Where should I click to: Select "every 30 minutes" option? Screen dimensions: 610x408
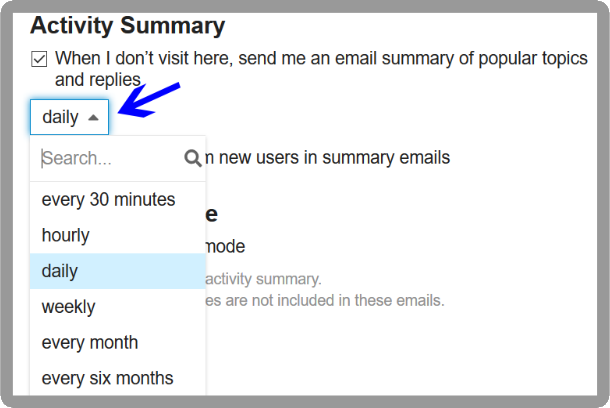click(x=108, y=199)
